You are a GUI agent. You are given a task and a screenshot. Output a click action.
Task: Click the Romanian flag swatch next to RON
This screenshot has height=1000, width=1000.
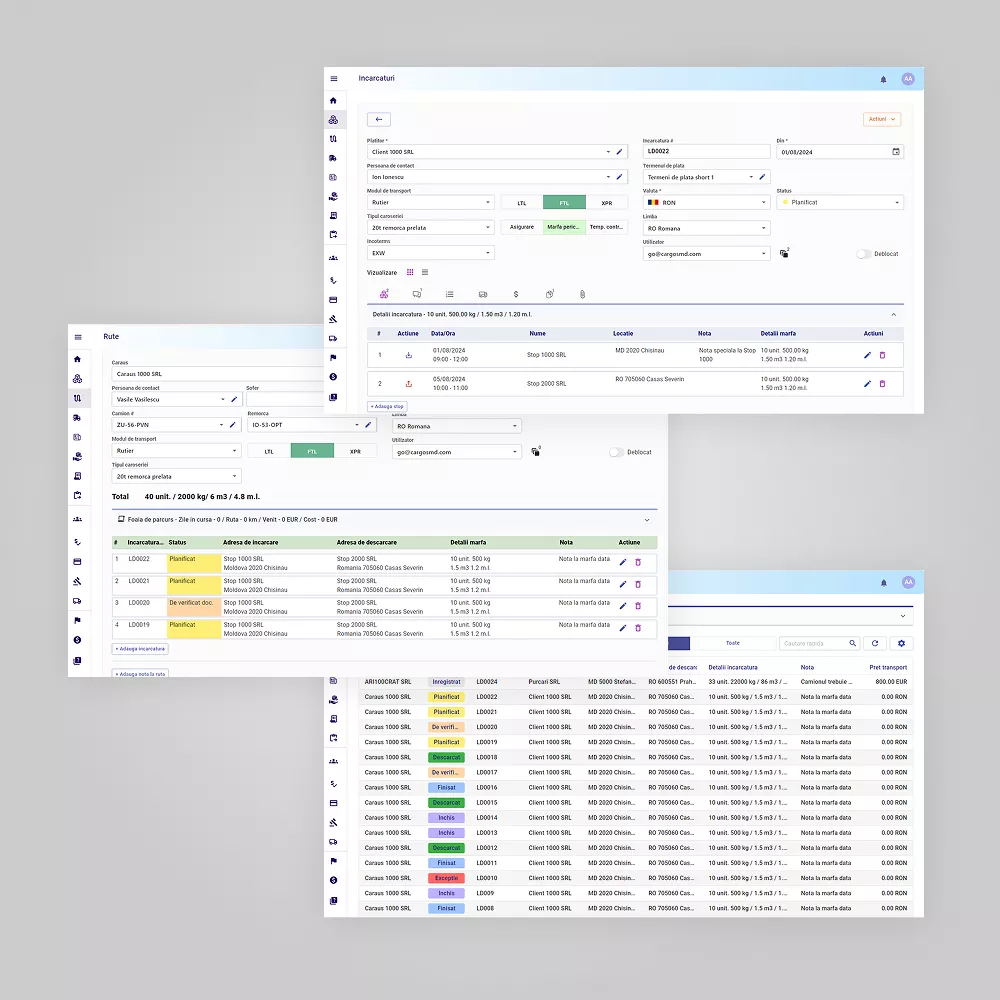(x=653, y=202)
